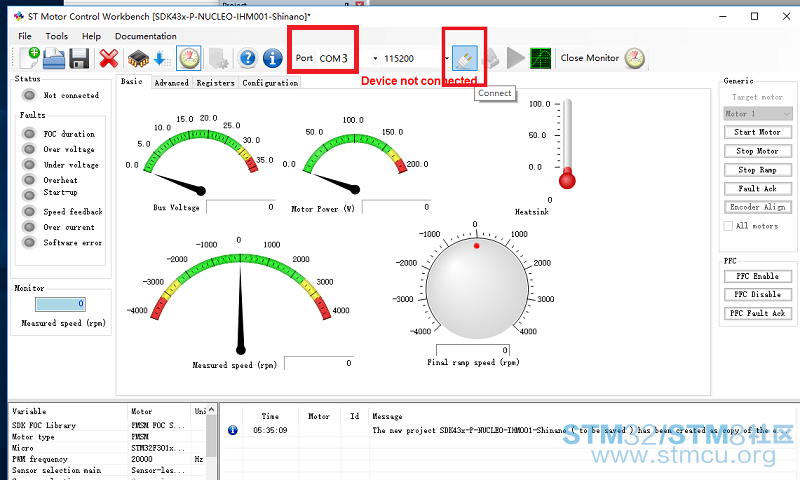Screen dimensions: 800x480
Task: Click the Close Monitor button
Action: point(590,58)
